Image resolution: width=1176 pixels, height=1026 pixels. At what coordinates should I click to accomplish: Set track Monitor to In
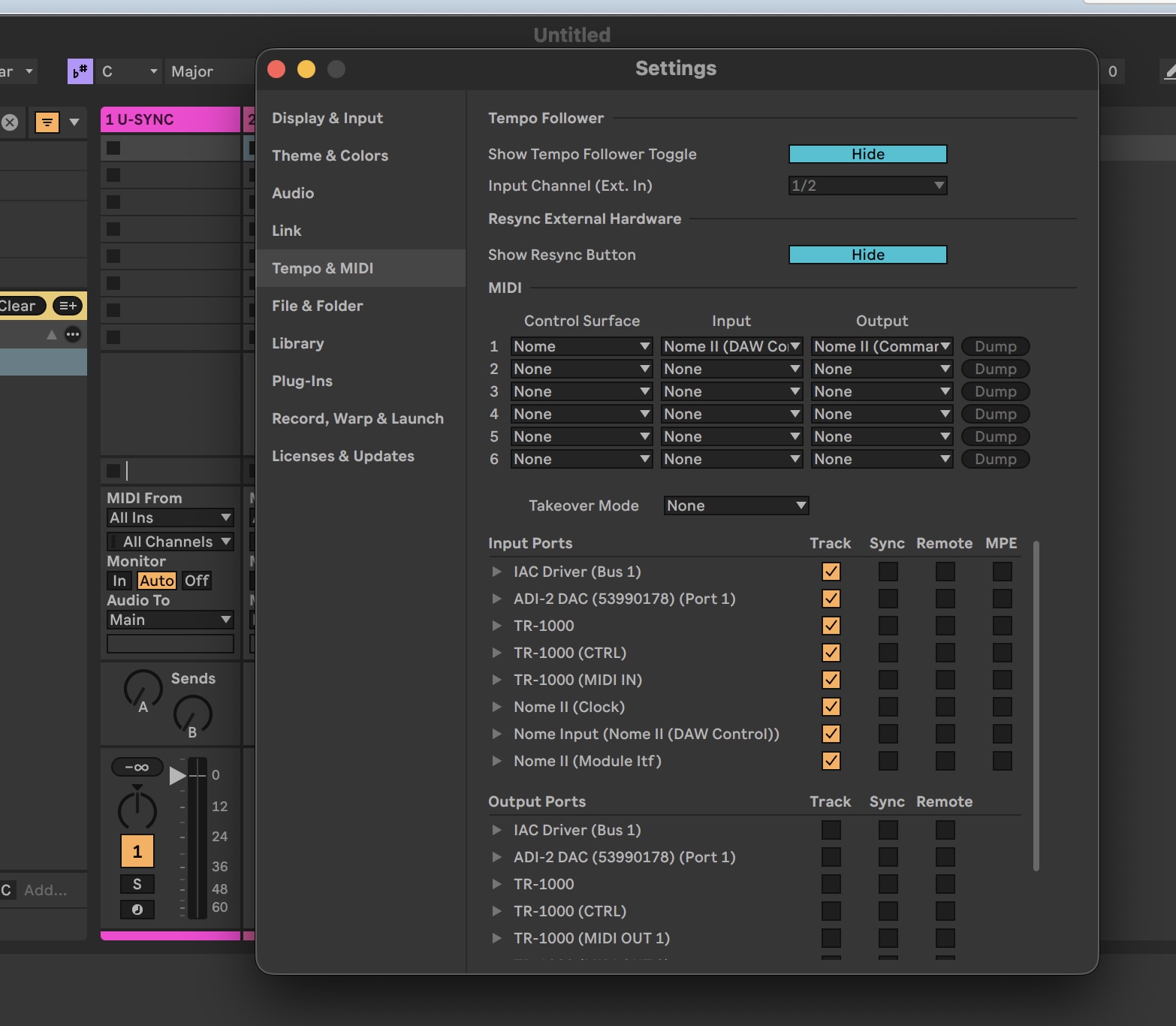(x=119, y=581)
